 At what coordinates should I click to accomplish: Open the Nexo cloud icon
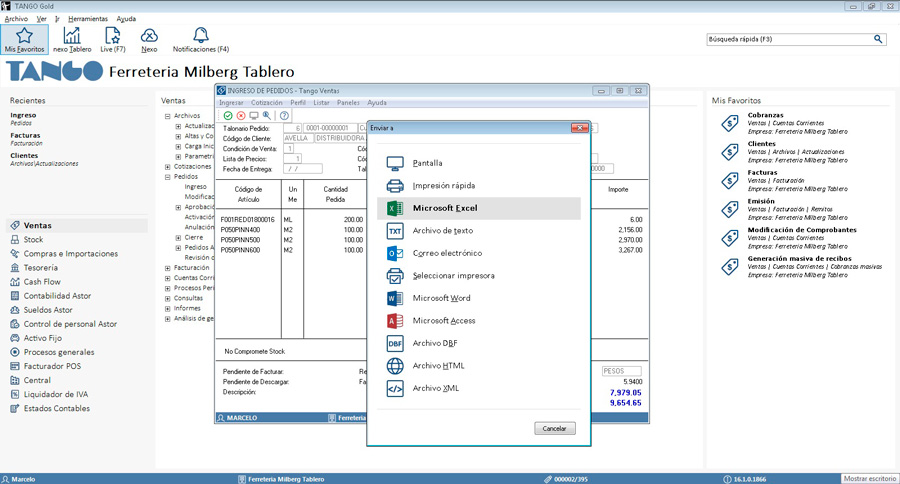[x=149, y=40]
